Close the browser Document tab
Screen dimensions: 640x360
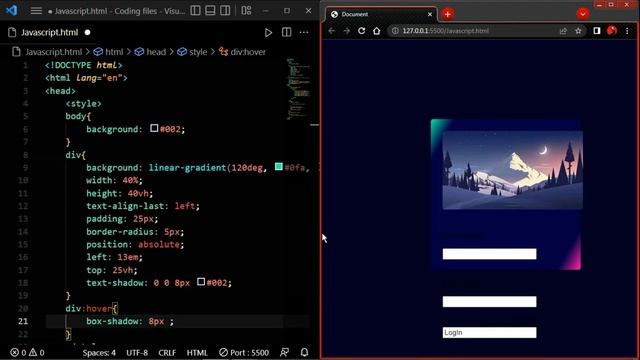click(430, 14)
